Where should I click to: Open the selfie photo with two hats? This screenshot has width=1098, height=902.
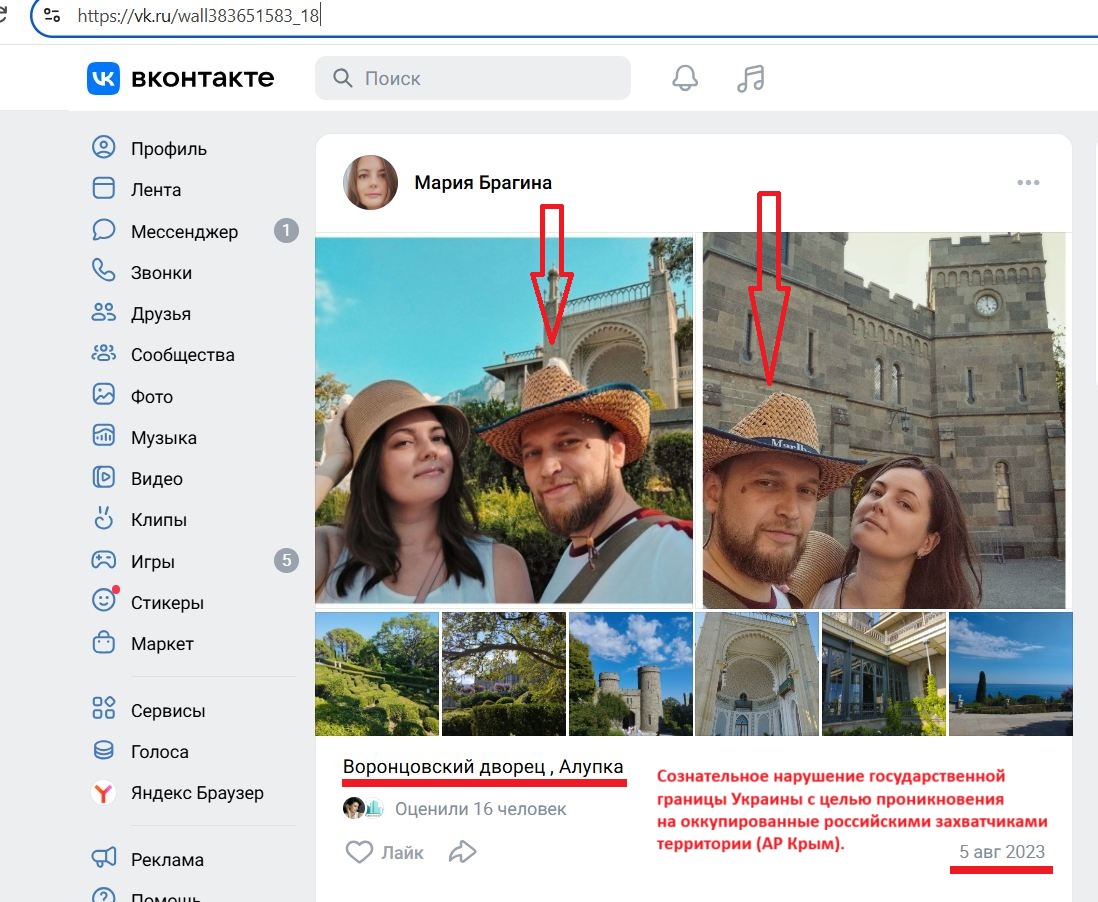tap(503, 420)
